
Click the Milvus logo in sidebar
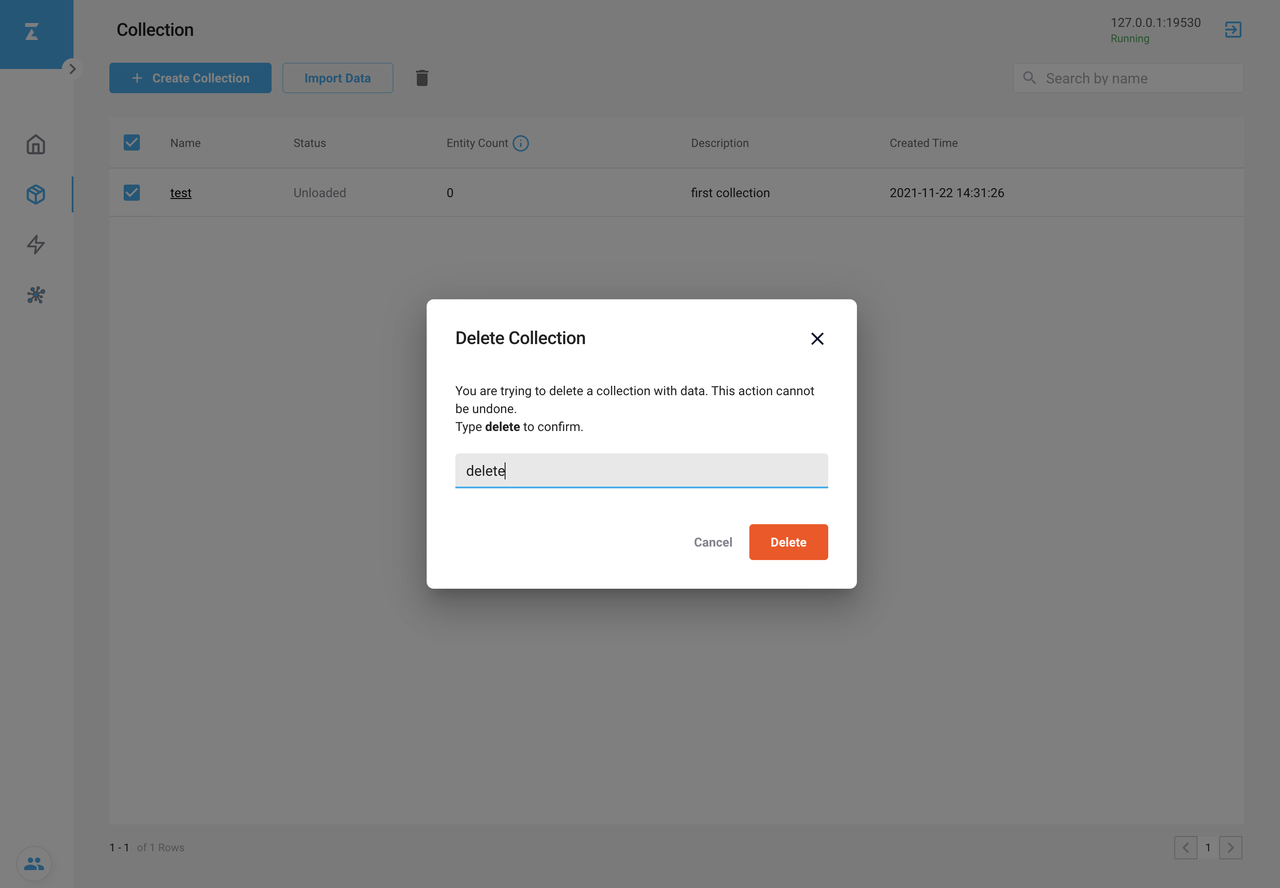[32, 33]
